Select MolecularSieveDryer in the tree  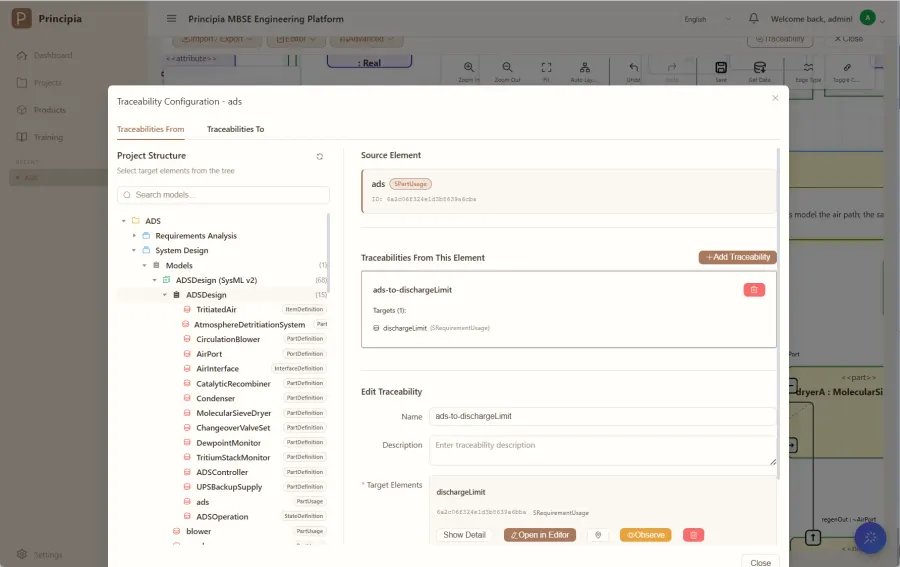[x=234, y=413]
